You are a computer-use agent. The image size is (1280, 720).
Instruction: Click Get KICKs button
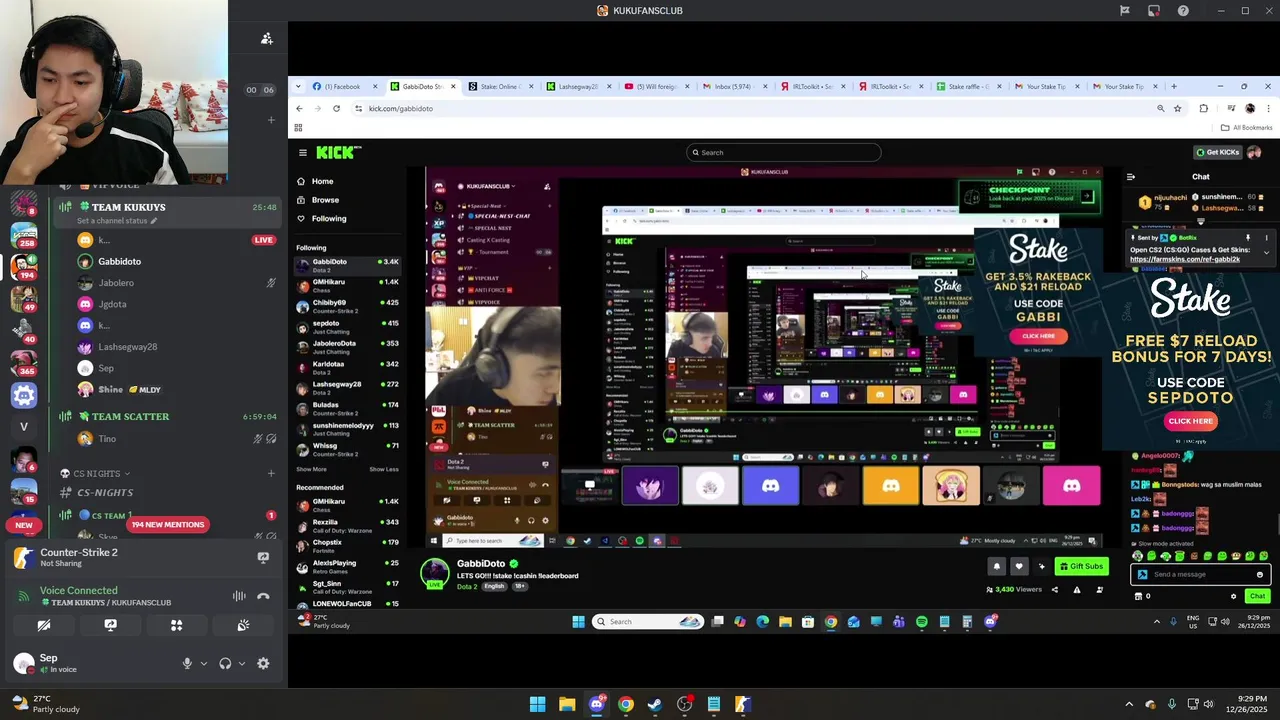point(1218,152)
